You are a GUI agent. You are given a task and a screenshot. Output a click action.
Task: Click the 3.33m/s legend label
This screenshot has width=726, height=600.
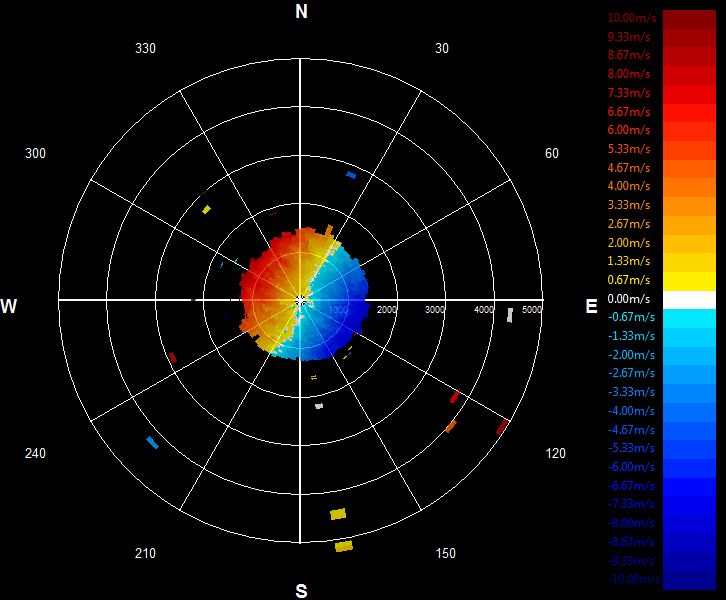click(x=629, y=205)
